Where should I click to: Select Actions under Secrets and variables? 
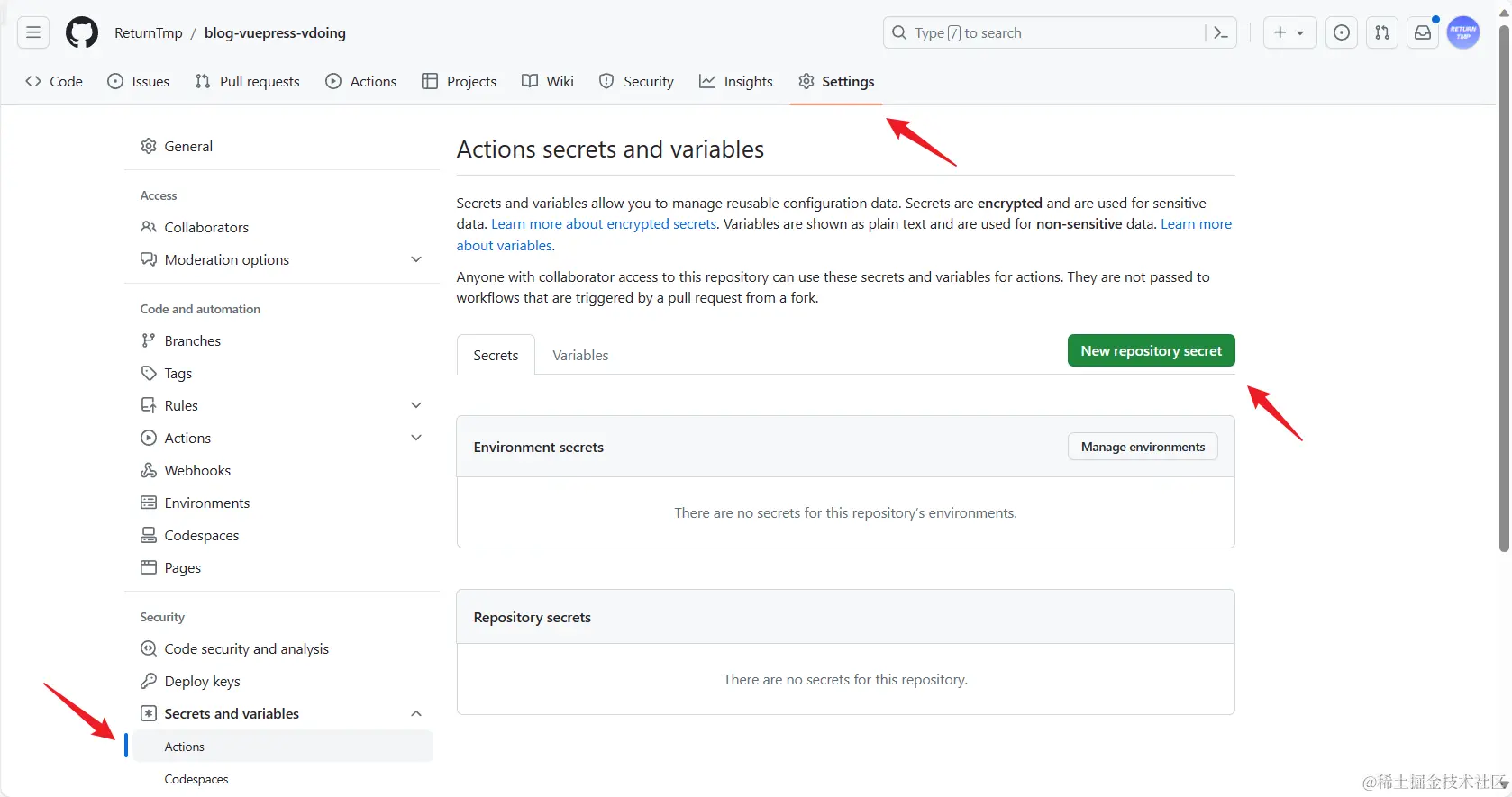coord(282,747)
